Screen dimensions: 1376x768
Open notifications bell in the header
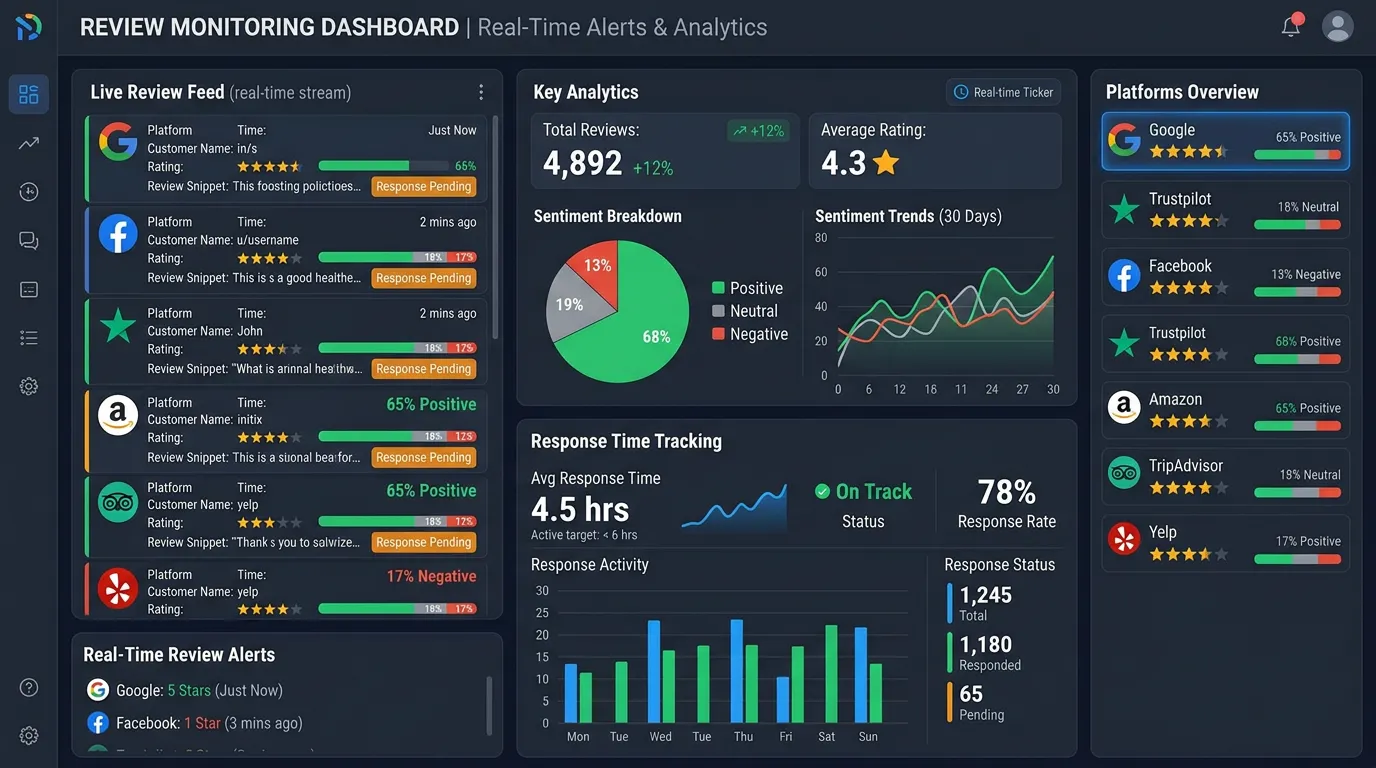1291,26
